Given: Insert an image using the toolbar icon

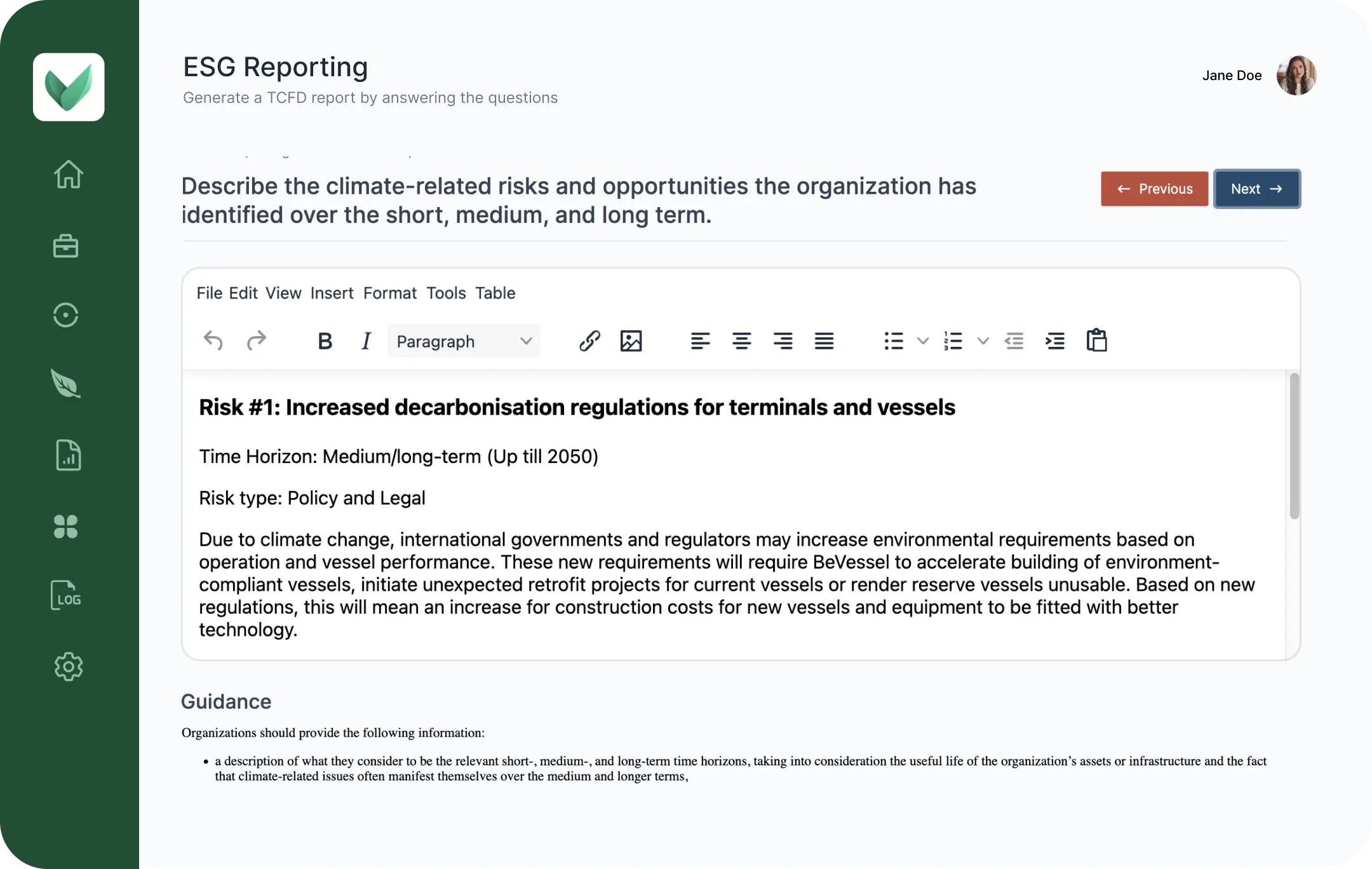Looking at the screenshot, I should 632,341.
